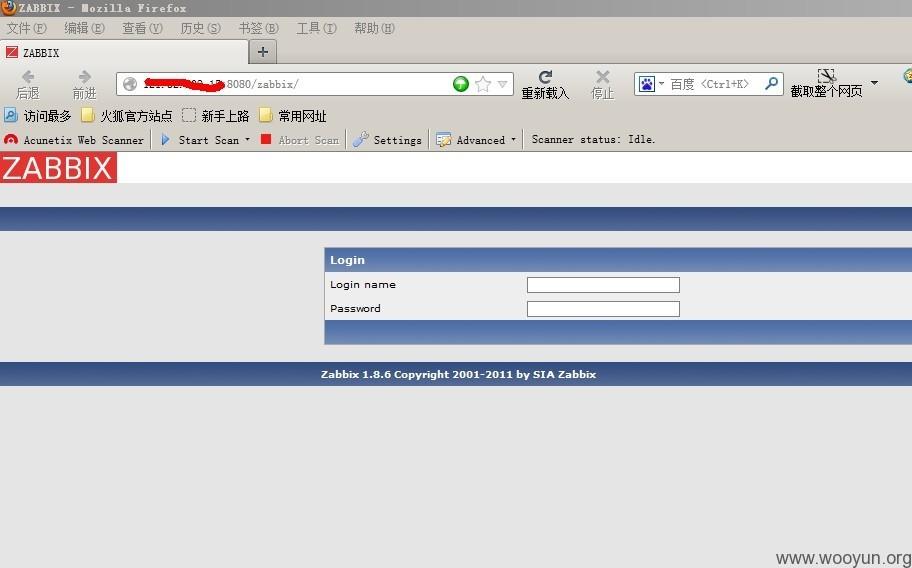Open the 帮助 menu
912x568 pixels.
coord(374,28)
